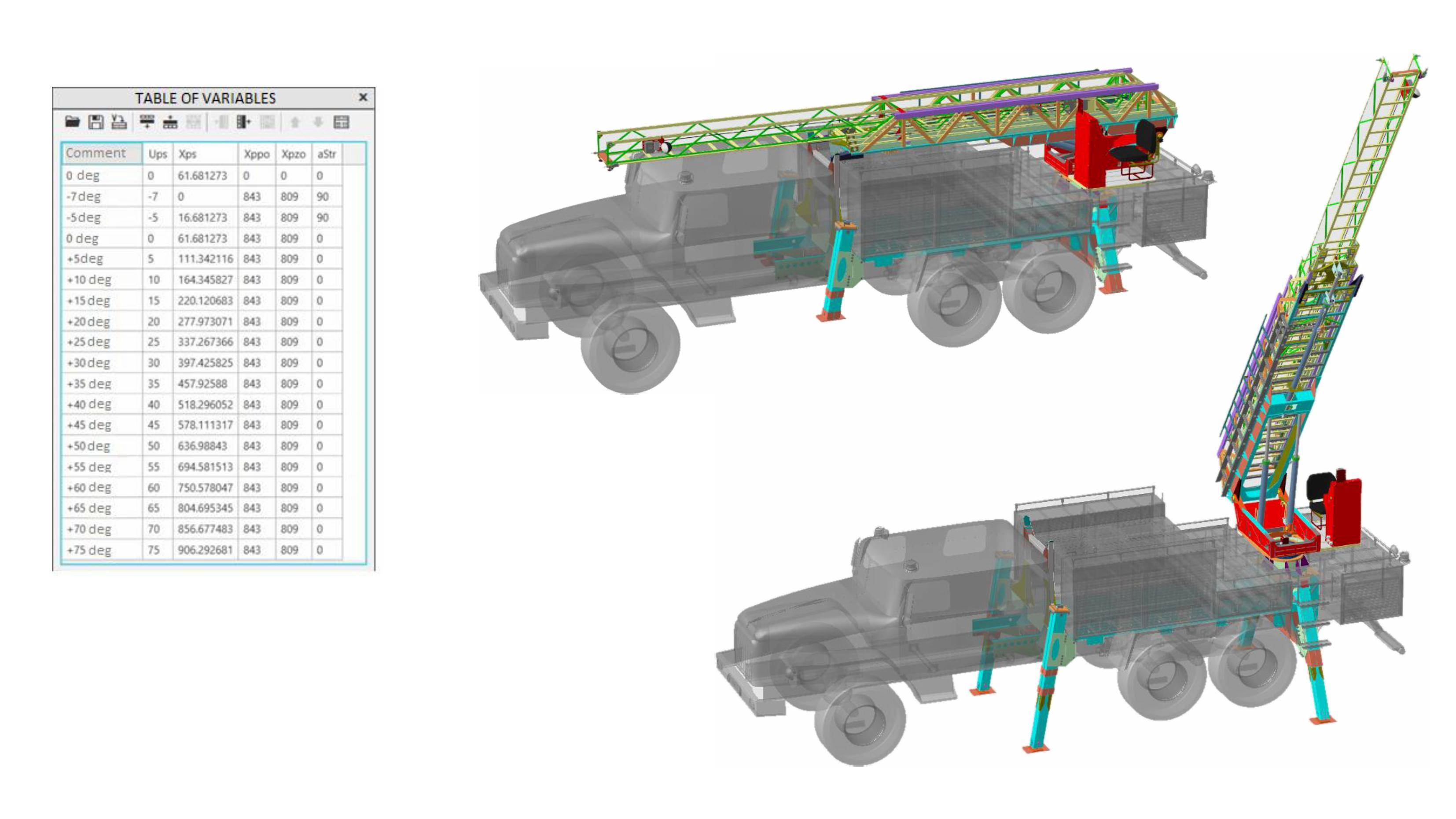Select the '+40 deg' comment row
Viewport: 1456px width, 819px height.
point(102,405)
